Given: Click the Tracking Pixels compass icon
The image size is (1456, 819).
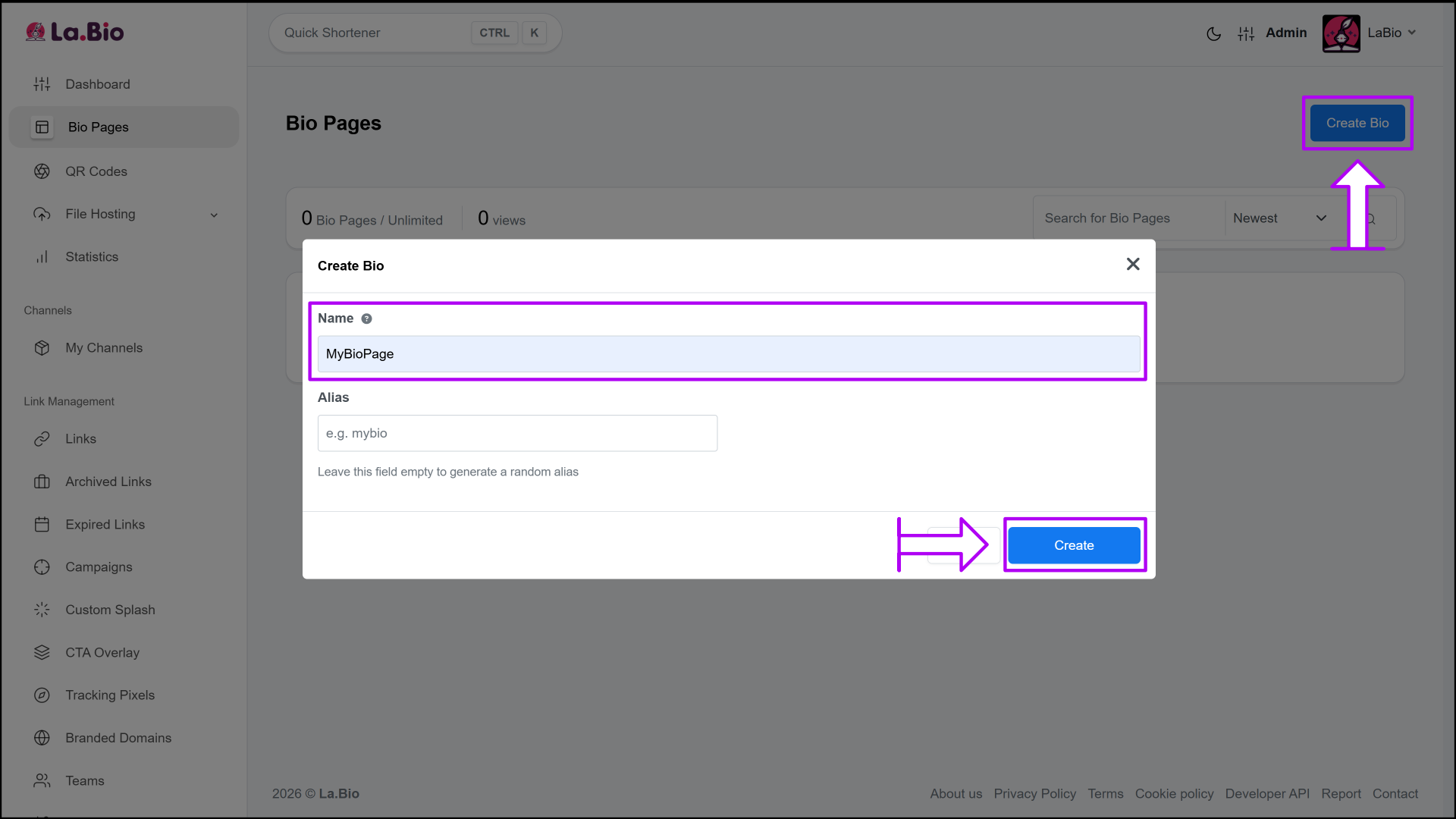Looking at the screenshot, I should click(x=42, y=695).
